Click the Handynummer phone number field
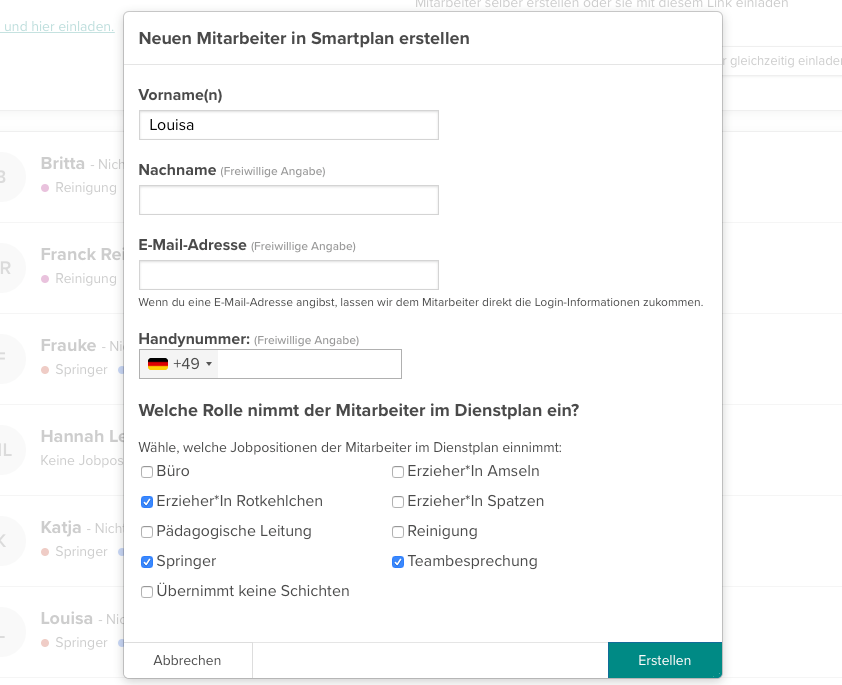Image resolution: width=842 pixels, height=685 pixels. coord(308,364)
